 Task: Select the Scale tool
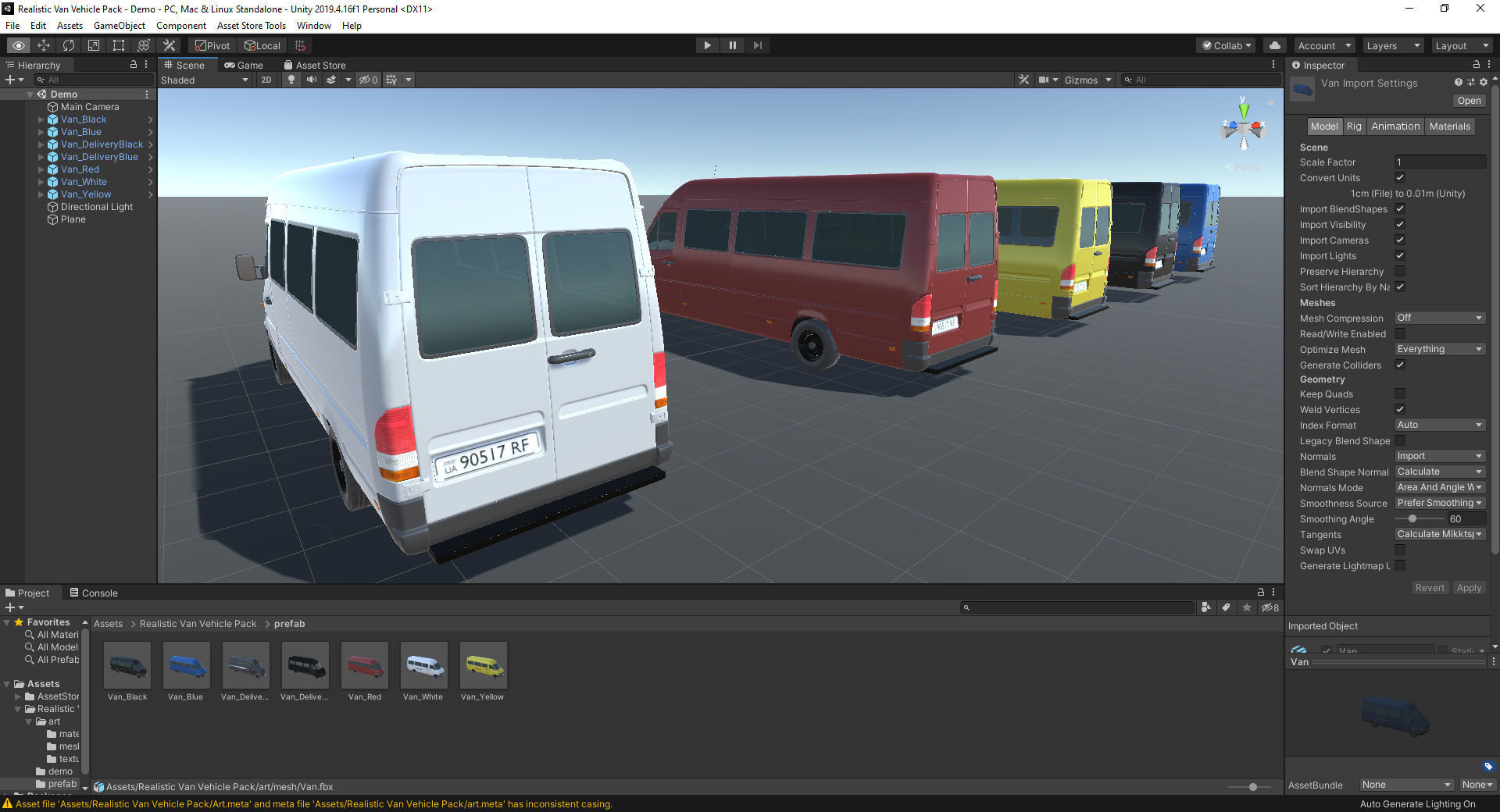tap(94, 45)
